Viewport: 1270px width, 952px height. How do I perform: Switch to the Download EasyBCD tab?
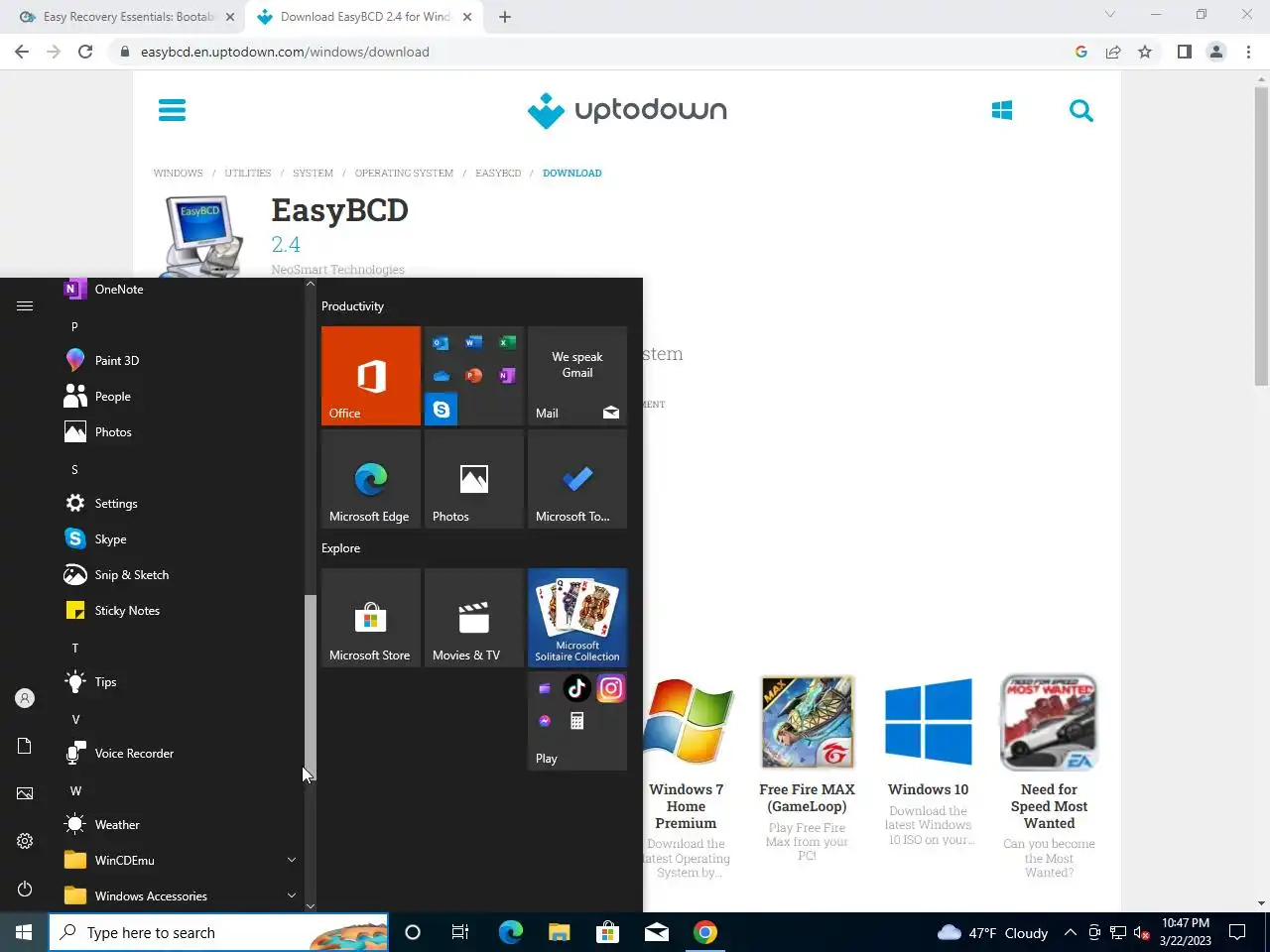point(362,17)
